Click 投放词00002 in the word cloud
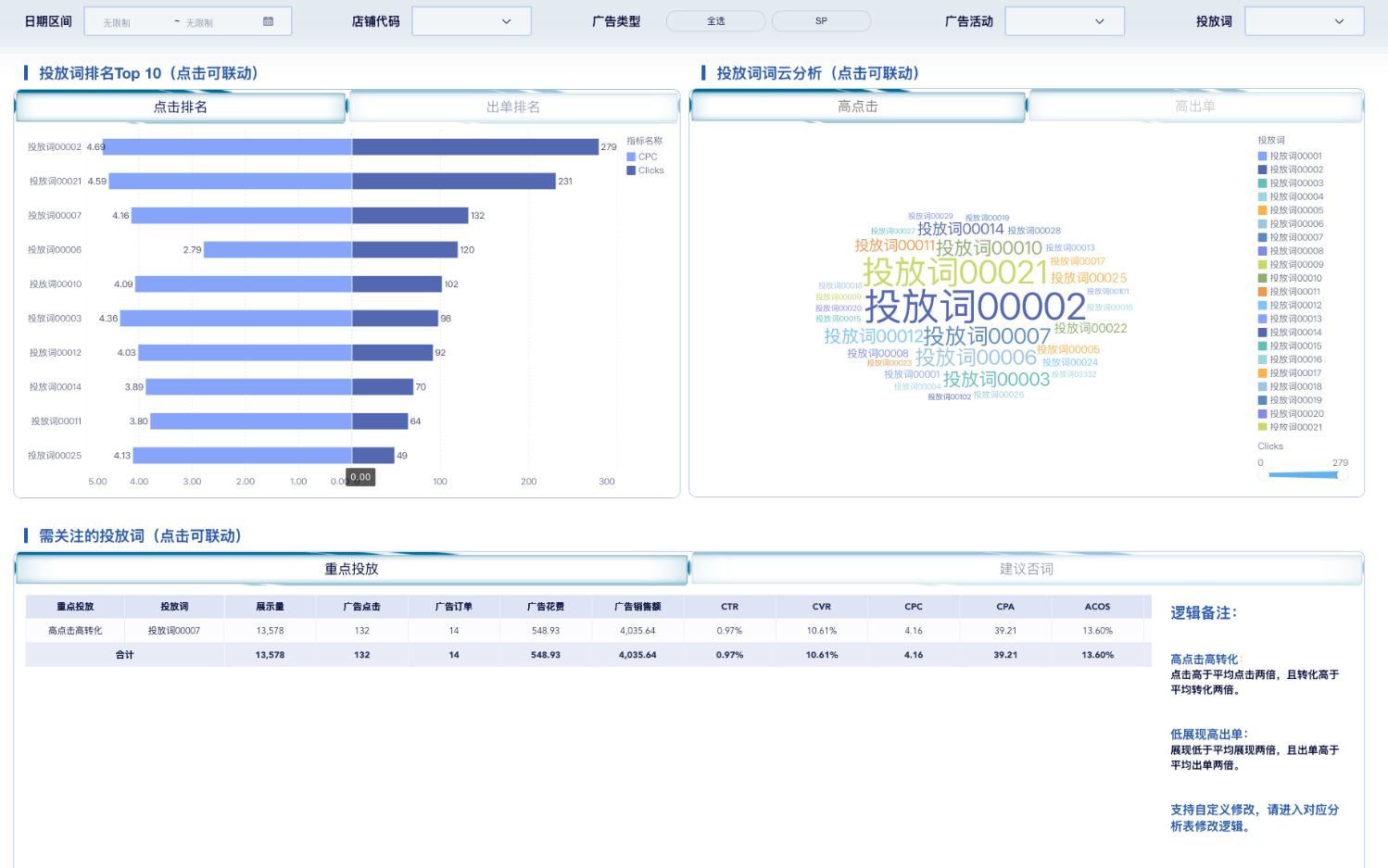 975,307
